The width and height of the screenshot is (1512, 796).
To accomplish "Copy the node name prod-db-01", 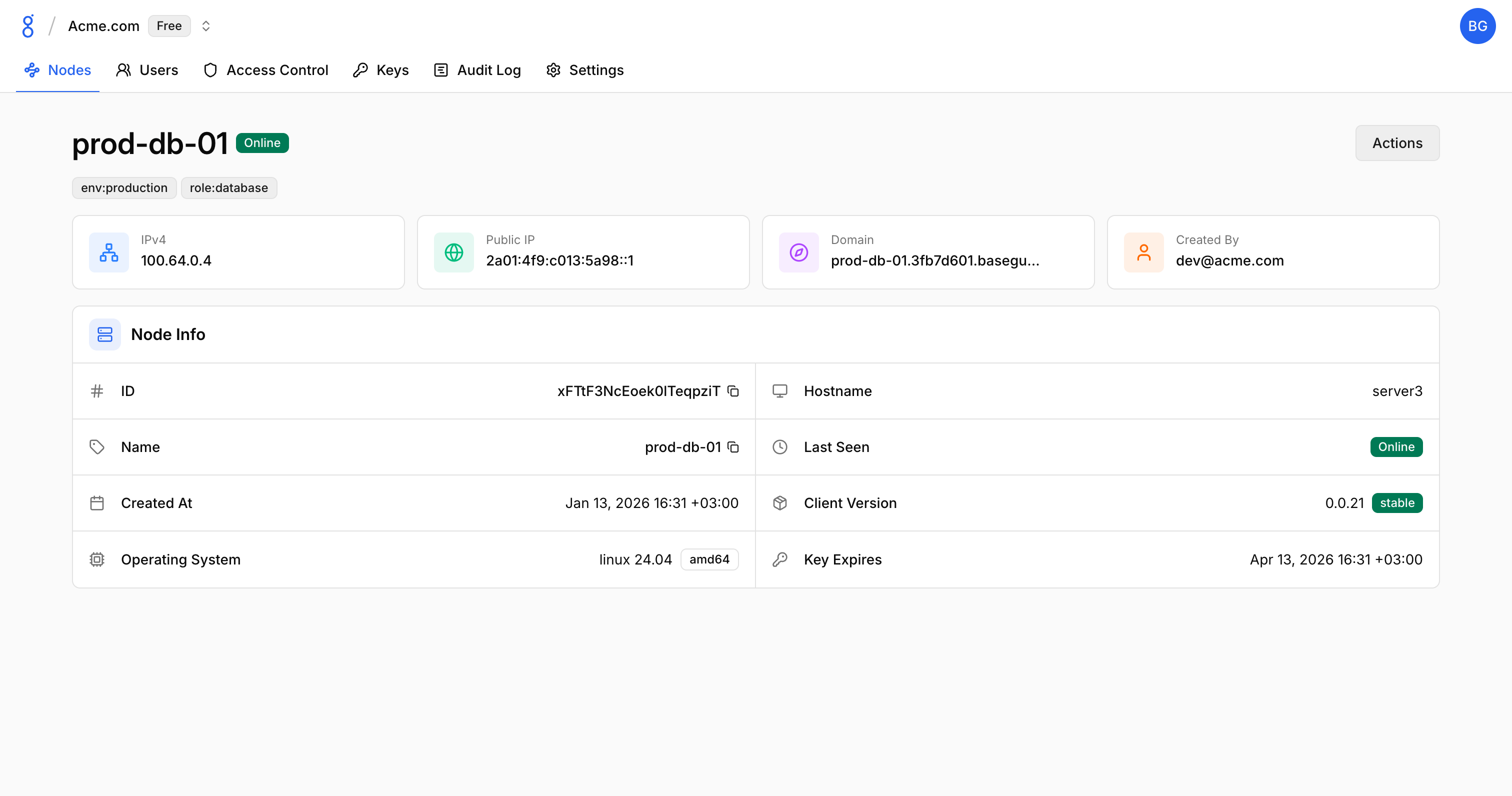I will click(x=733, y=447).
